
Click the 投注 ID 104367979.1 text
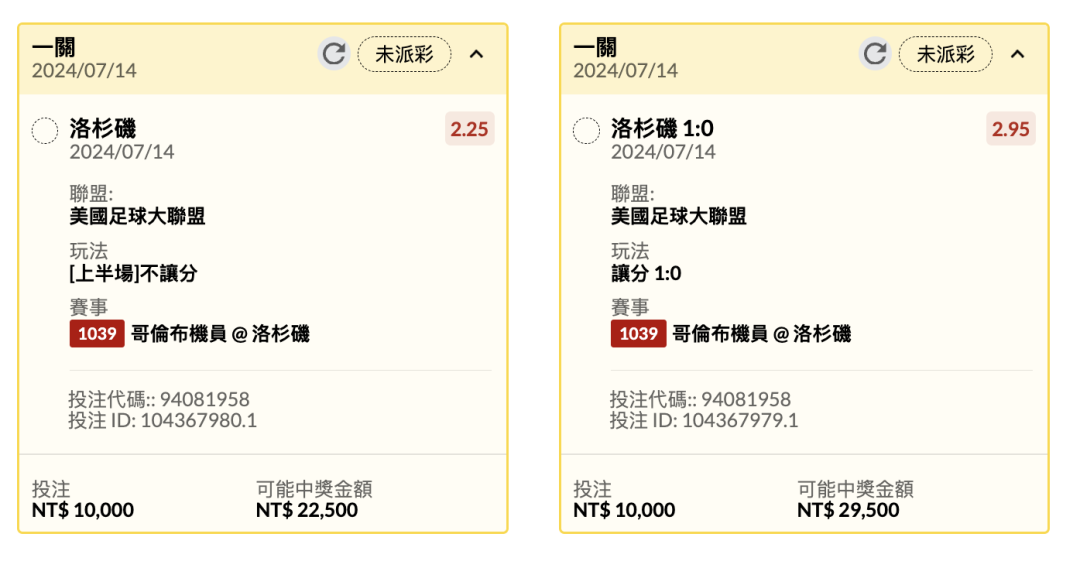(704, 421)
